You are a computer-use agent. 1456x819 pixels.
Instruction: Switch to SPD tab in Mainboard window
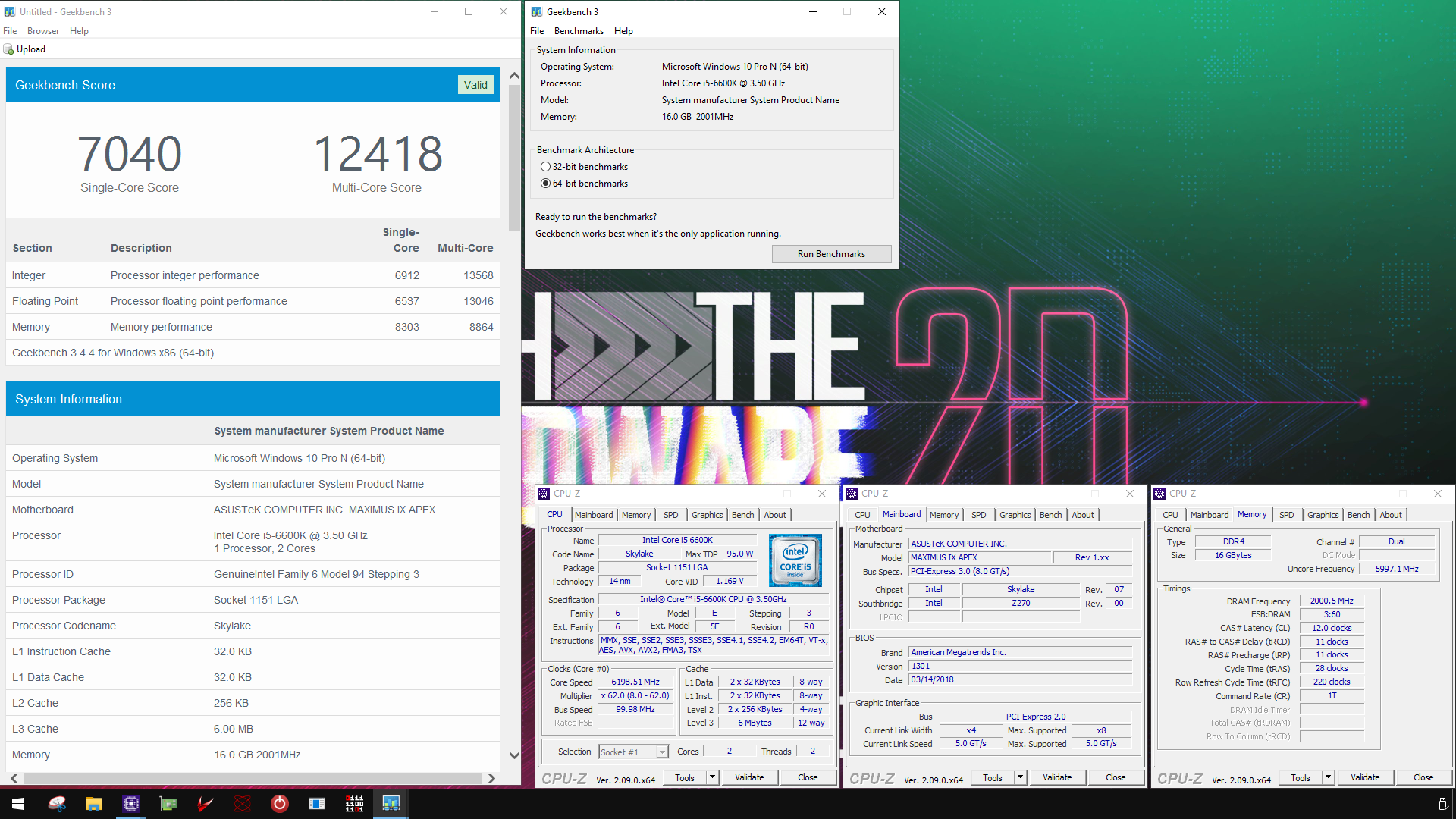pos(979,515)
